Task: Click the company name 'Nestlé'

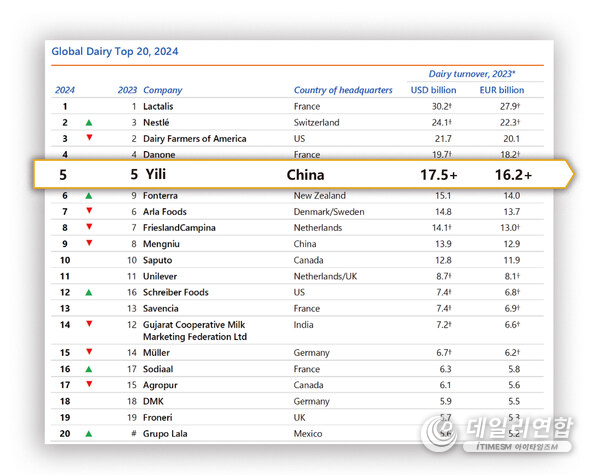Action: [156, 123]
